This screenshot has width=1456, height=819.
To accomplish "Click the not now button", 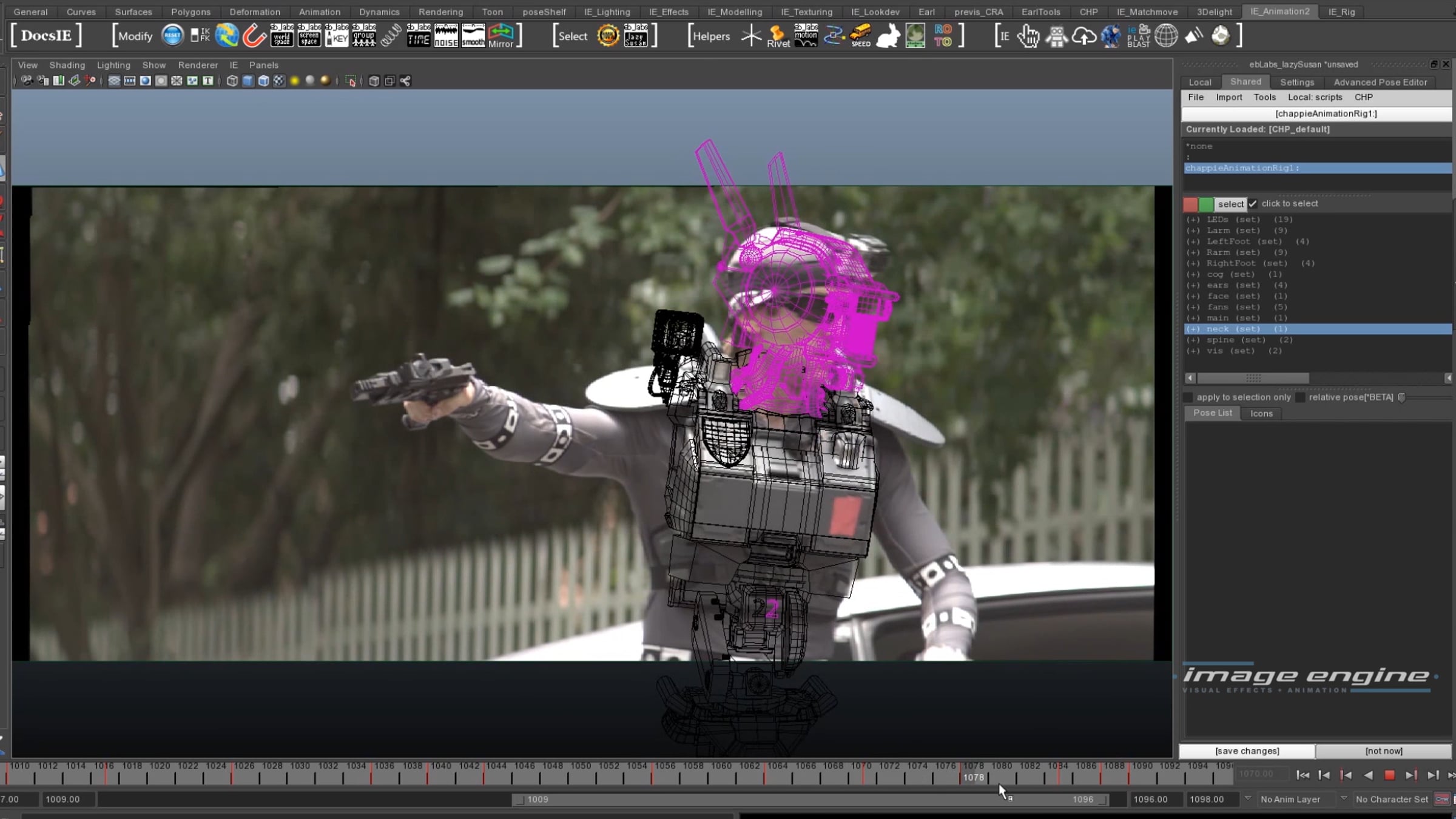I will pos(1384,751).
